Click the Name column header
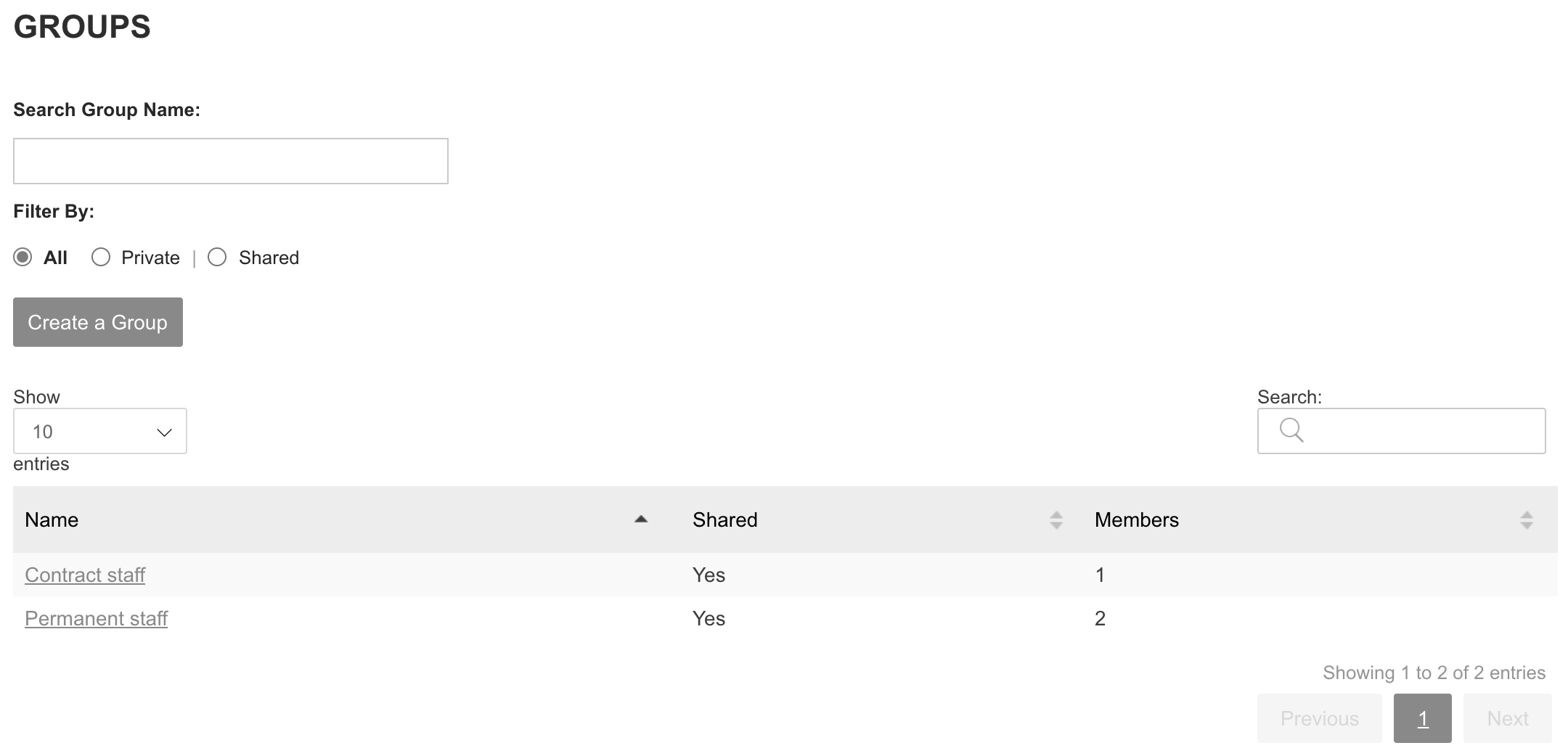This screenshot has height=756, width=1568. point(52,519)
